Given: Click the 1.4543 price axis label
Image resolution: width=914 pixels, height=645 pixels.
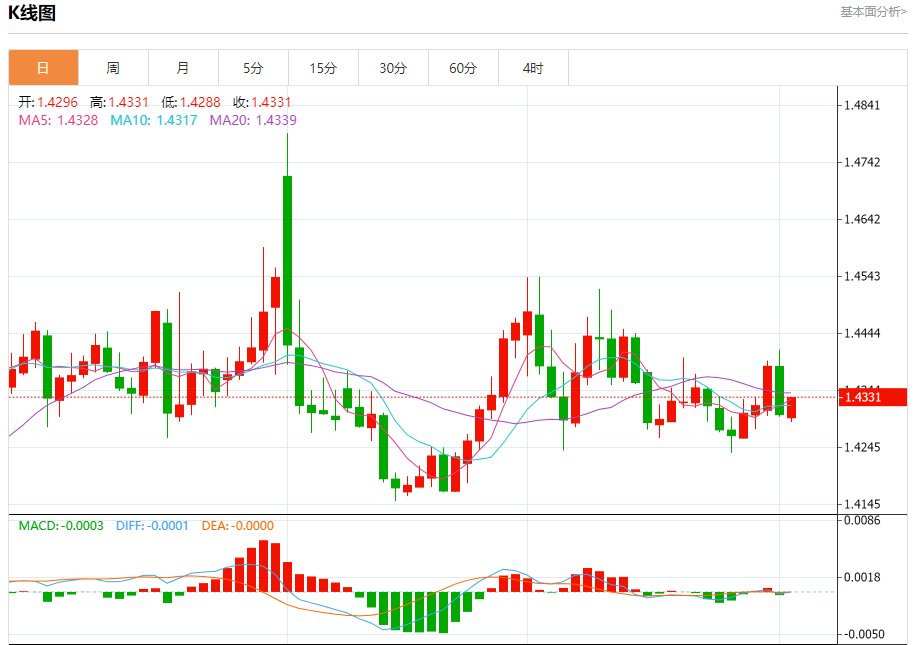Looking at the screenshot, I should (x=862, y=276).
